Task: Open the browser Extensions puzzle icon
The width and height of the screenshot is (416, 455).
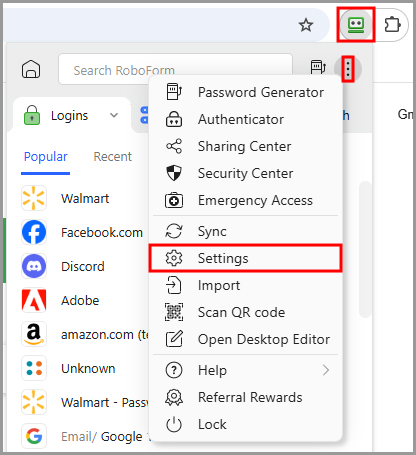Action: point(392,25)
